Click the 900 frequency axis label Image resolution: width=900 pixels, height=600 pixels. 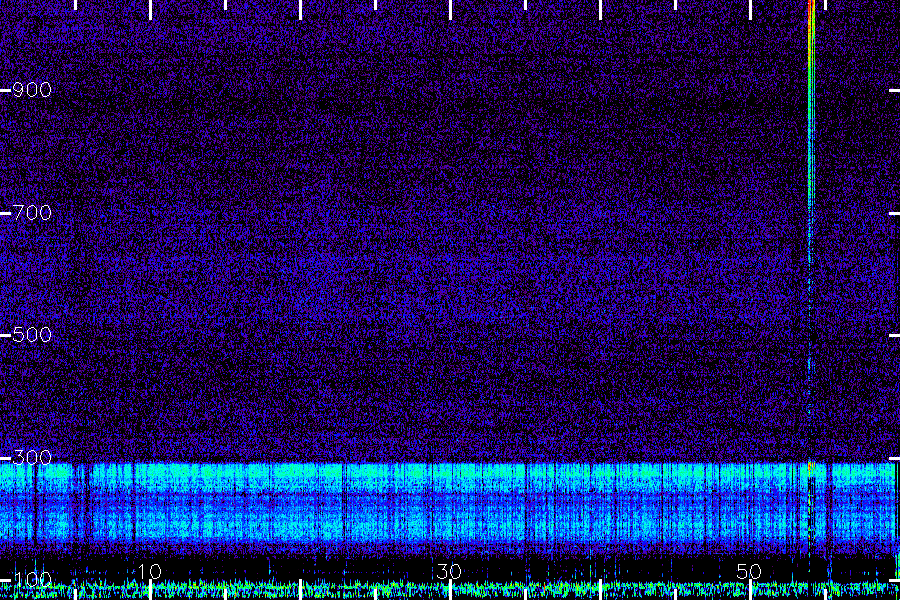pyautogui.click(x=32, y=90)
